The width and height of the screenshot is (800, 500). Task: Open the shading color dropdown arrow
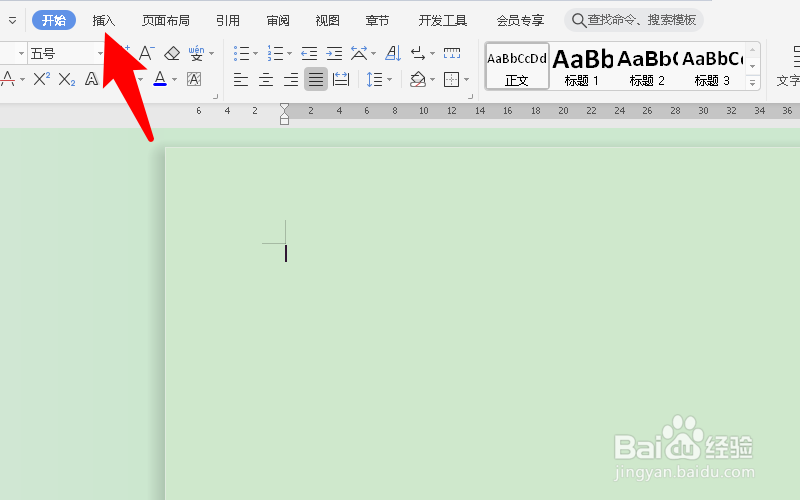pyautogui.click(x=432, y=79)
